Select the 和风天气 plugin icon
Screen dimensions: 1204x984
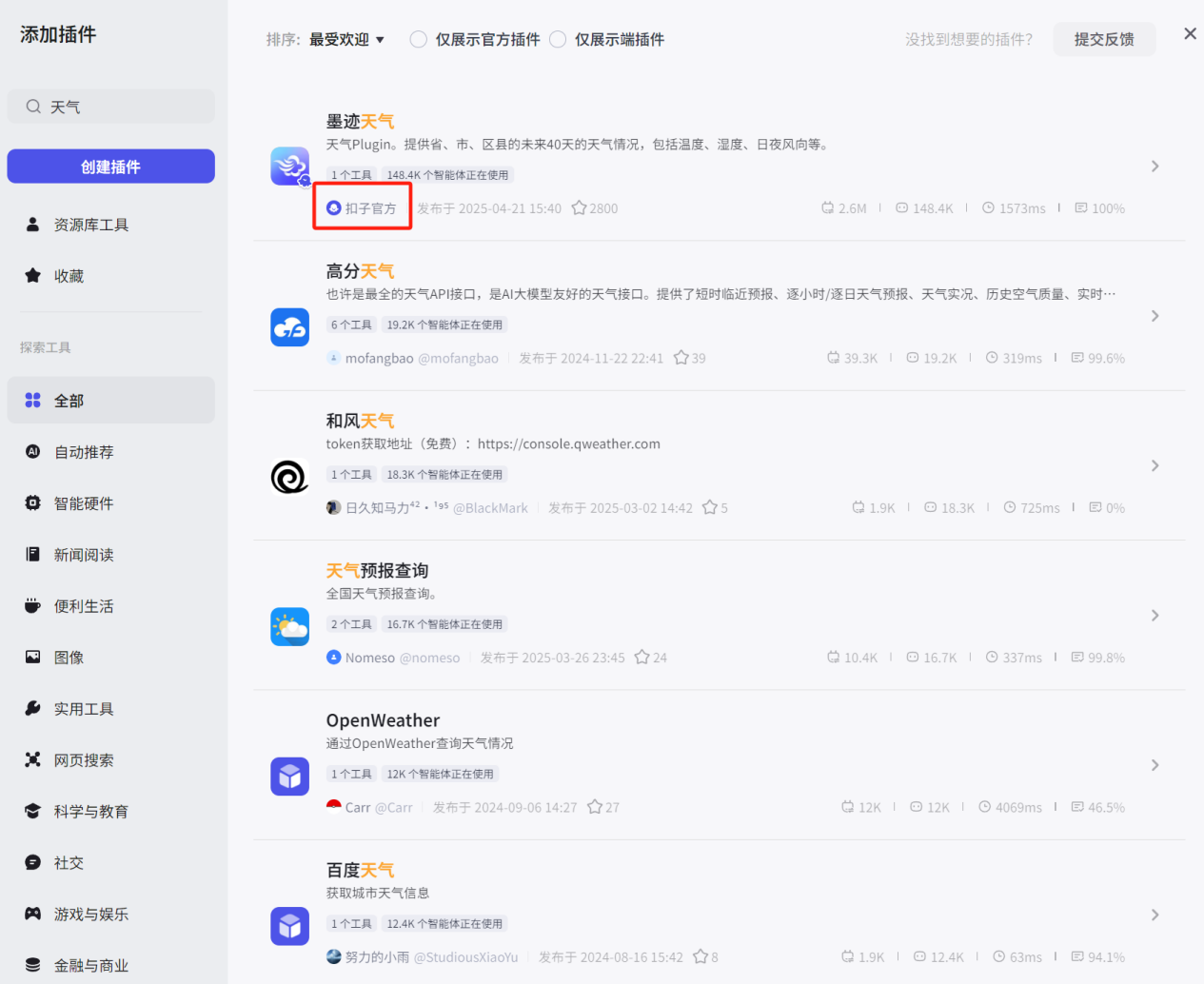click(289, 477)
